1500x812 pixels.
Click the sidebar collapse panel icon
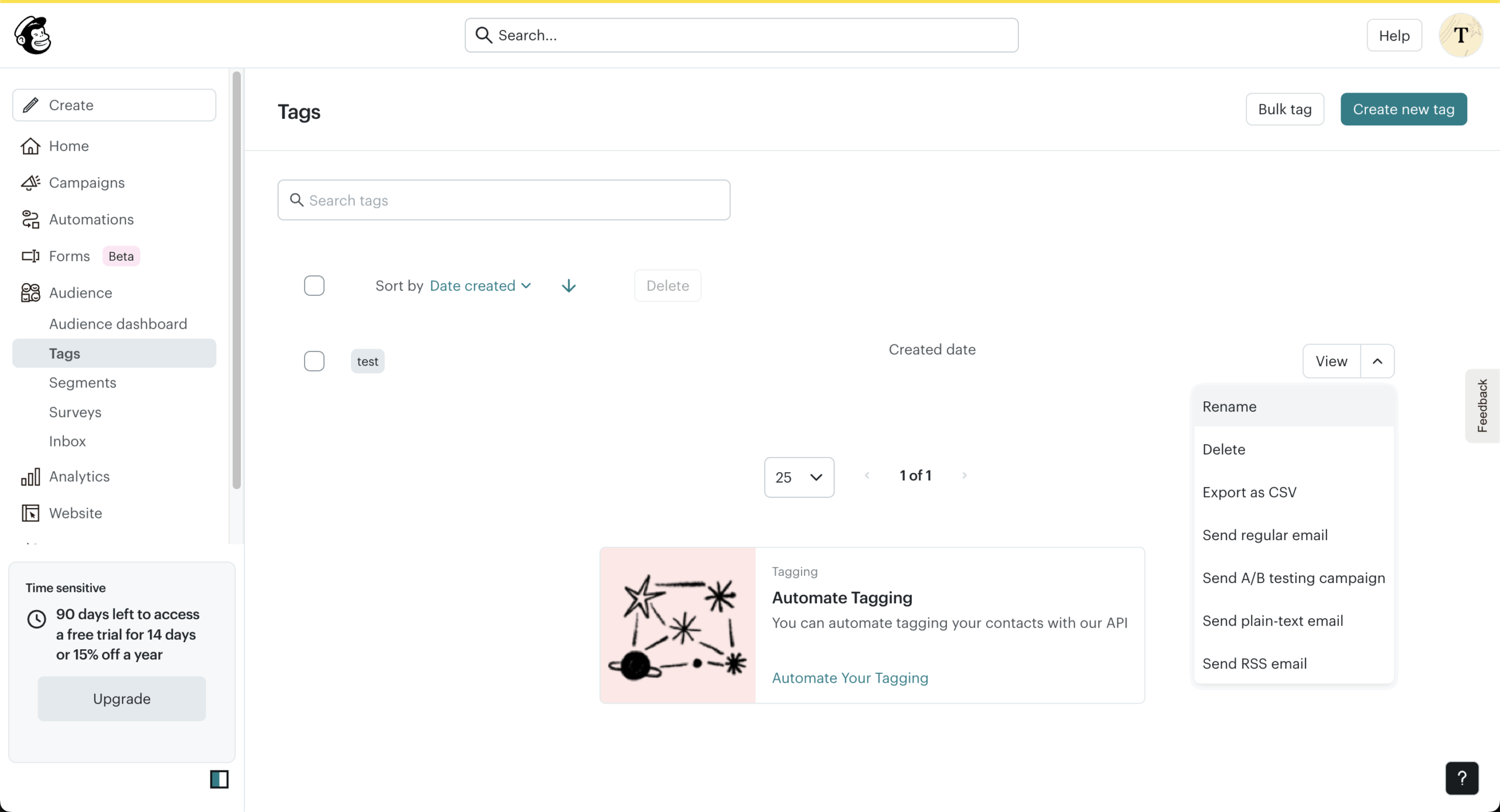(219, 779)
